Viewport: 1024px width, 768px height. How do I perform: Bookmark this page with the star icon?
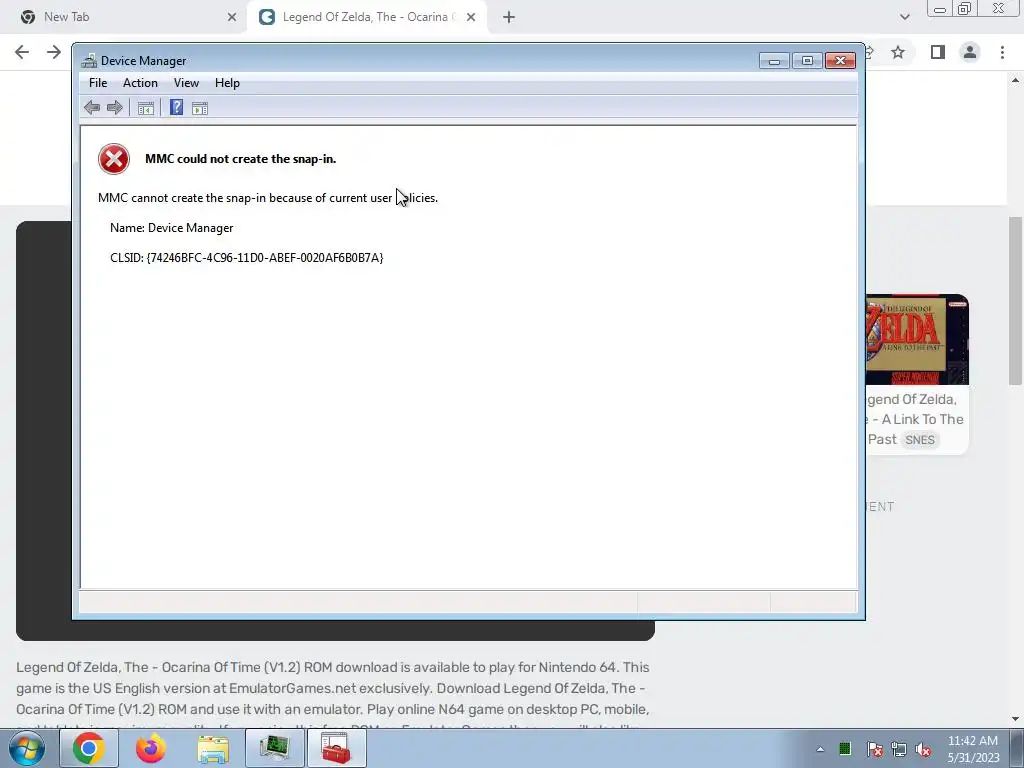898,52
